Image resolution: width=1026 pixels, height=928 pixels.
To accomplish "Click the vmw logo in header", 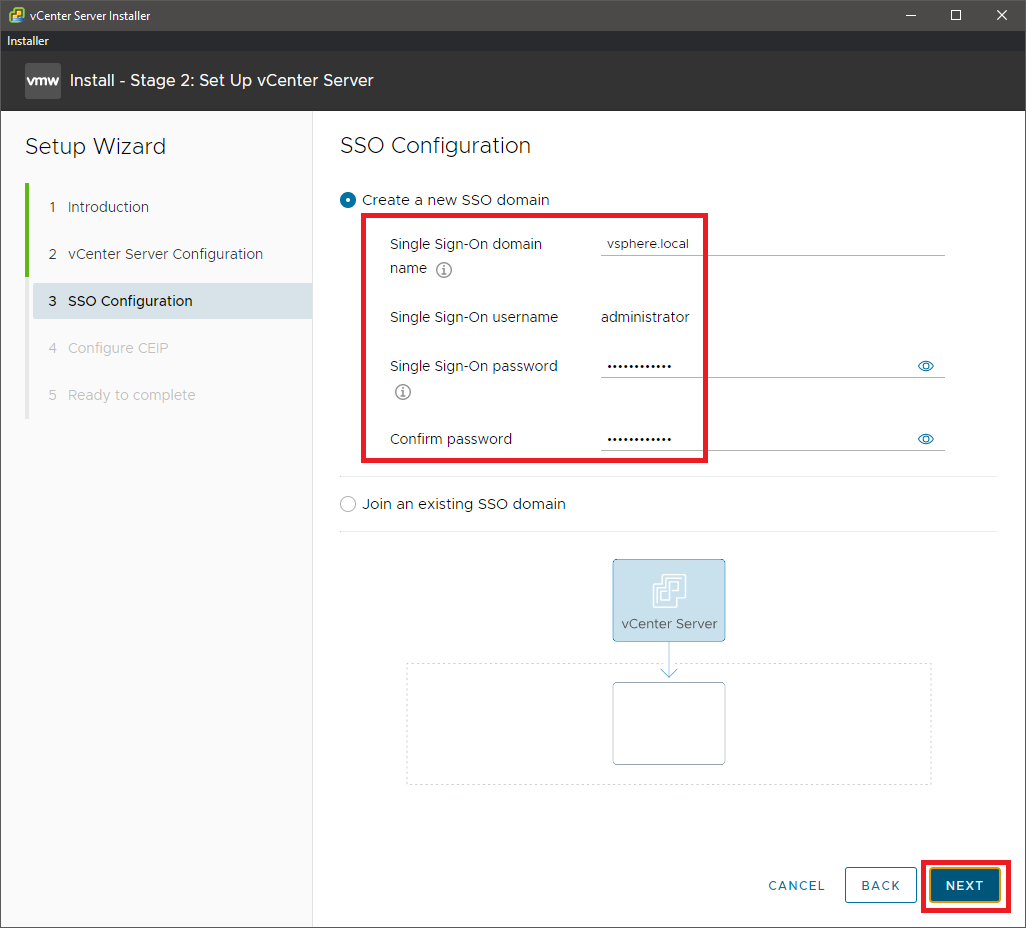I will tap(43, 80).
